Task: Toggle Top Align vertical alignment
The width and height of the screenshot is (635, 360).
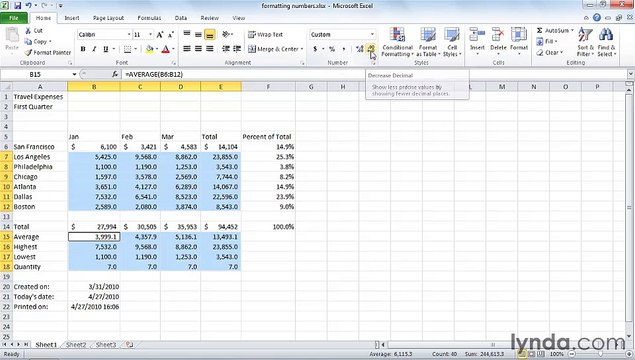Action: (x=187, y=34)
